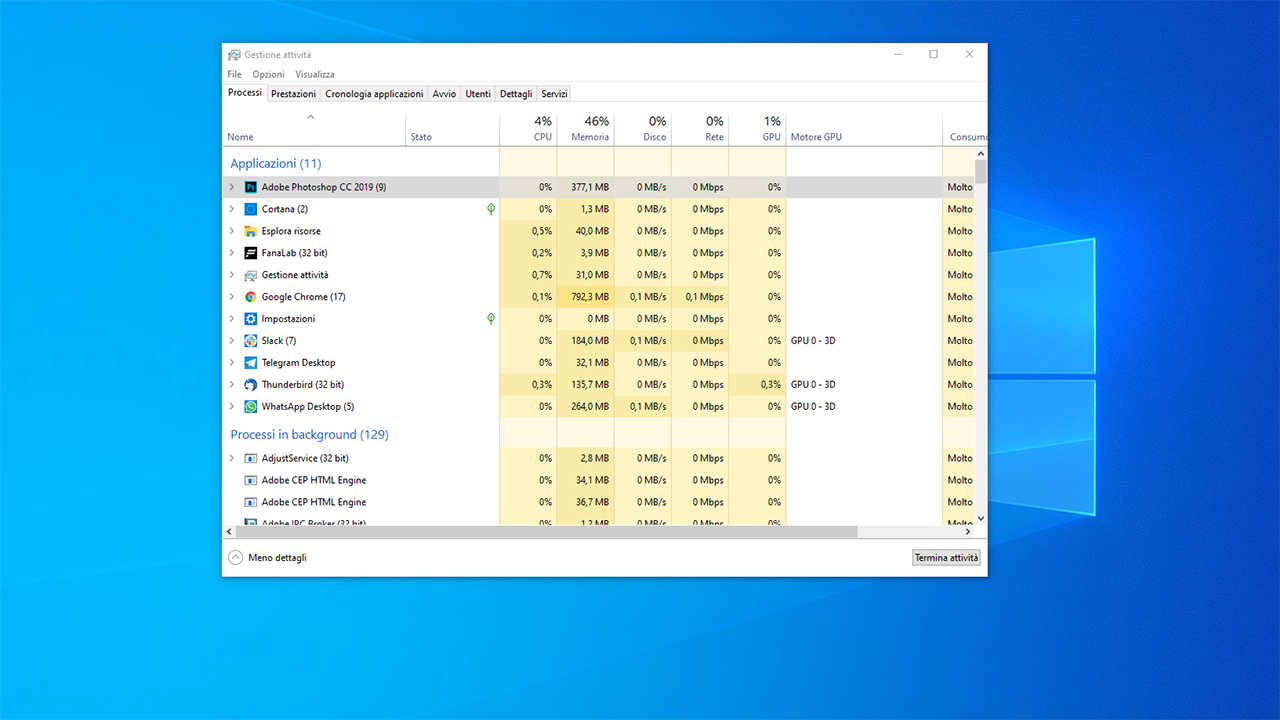Image resolution: width=1280 pixels, height=720 pixels.
Task: Click the scroll down arrow of vertical scrollbar
Action: pyautogui.click(x=981, y=518)
